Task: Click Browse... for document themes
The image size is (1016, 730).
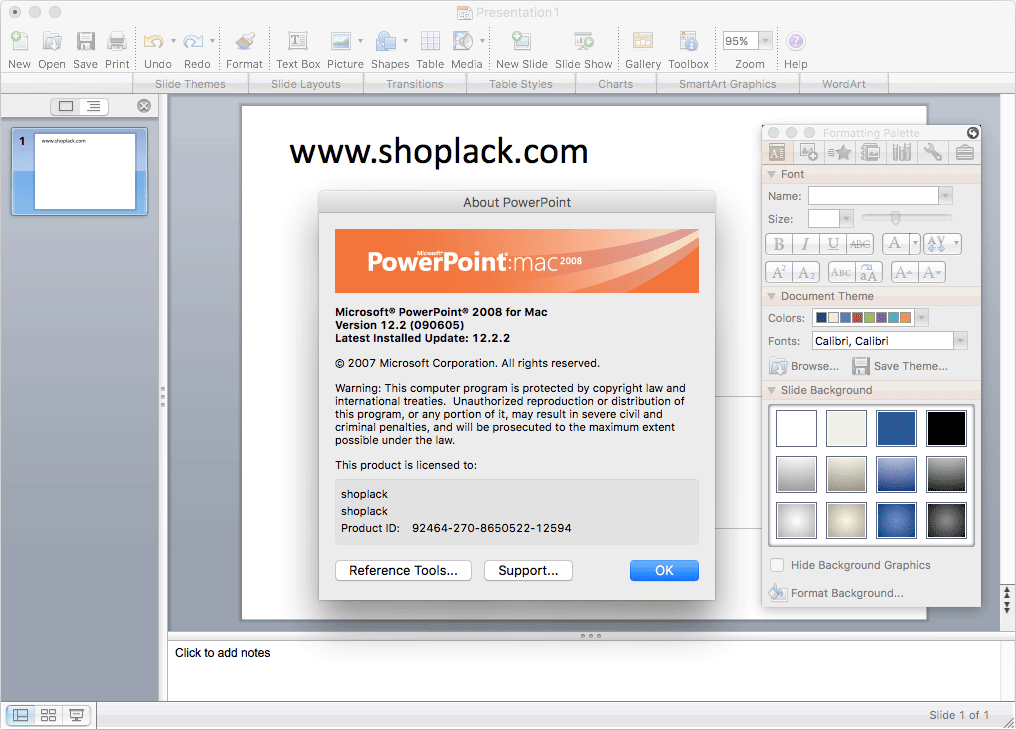Action: 803,366
